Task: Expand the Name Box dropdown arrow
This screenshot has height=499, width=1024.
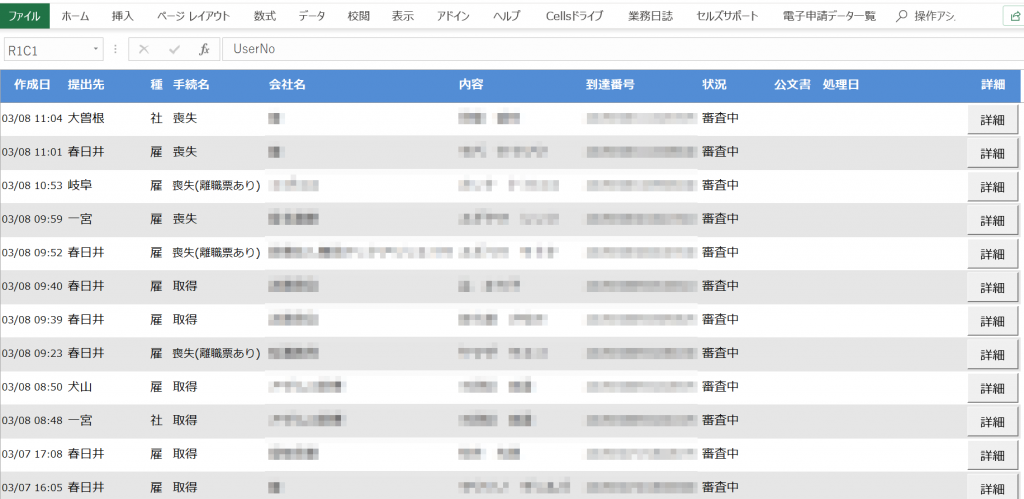Action: (x=96, y=49)
